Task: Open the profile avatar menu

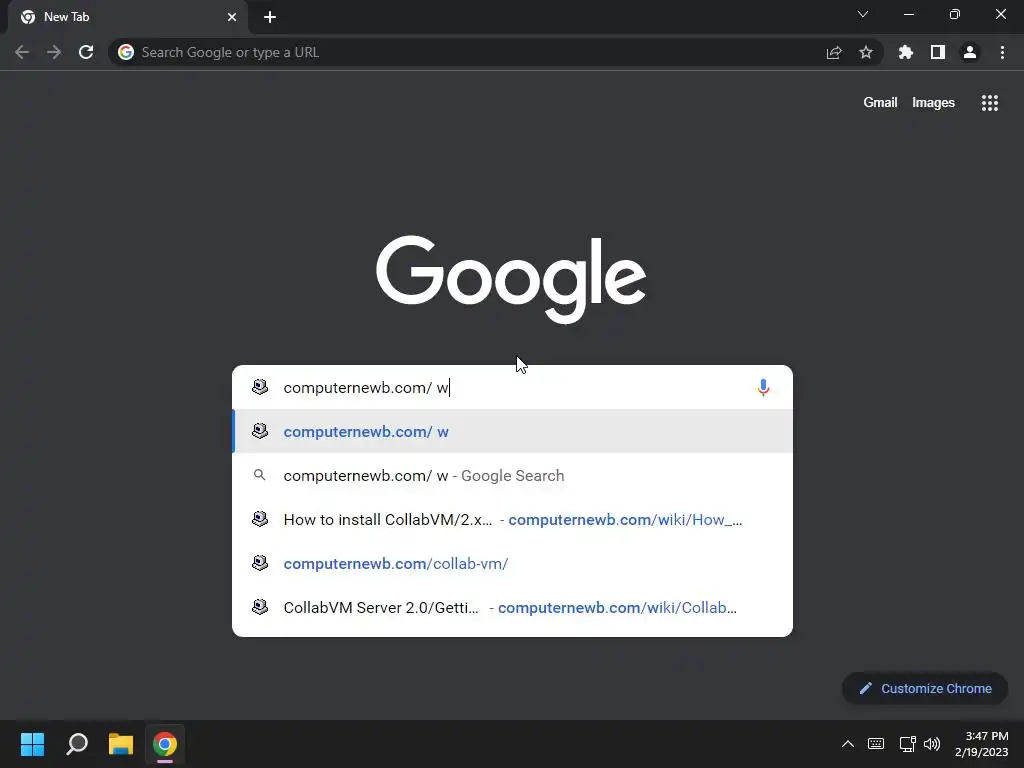Action: click(970, 52)
